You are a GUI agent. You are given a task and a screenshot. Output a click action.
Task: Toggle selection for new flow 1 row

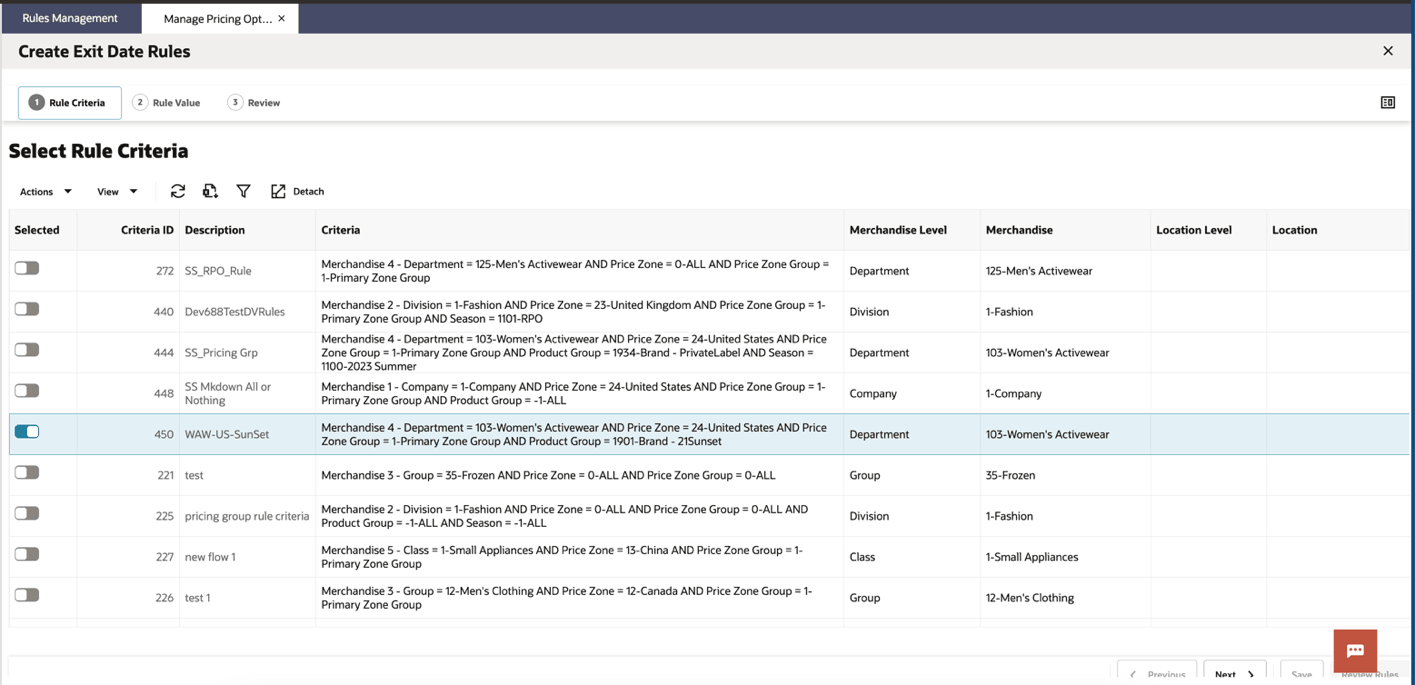pos(27,554)
